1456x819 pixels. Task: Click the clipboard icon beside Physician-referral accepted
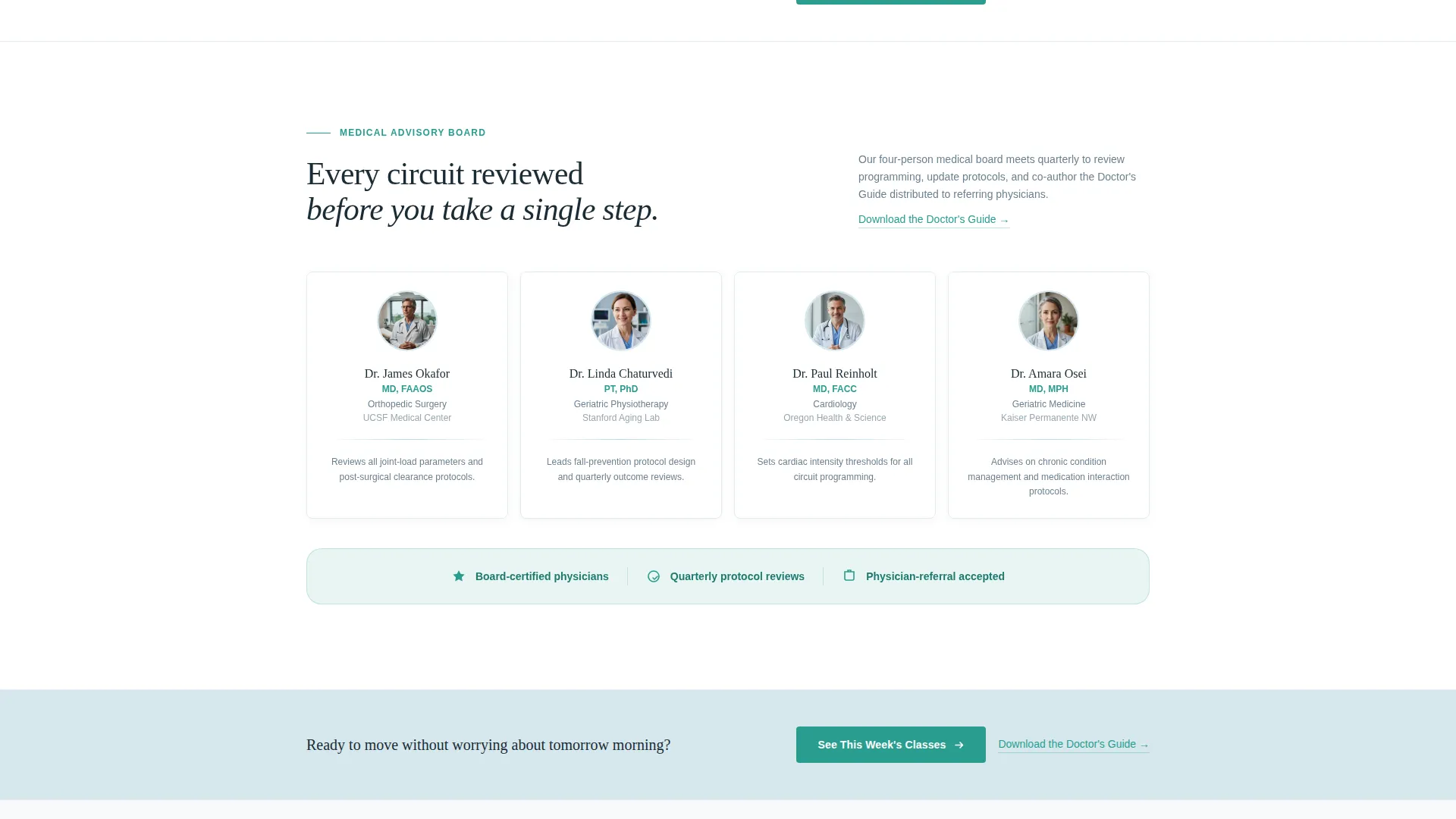coord(849,576)
